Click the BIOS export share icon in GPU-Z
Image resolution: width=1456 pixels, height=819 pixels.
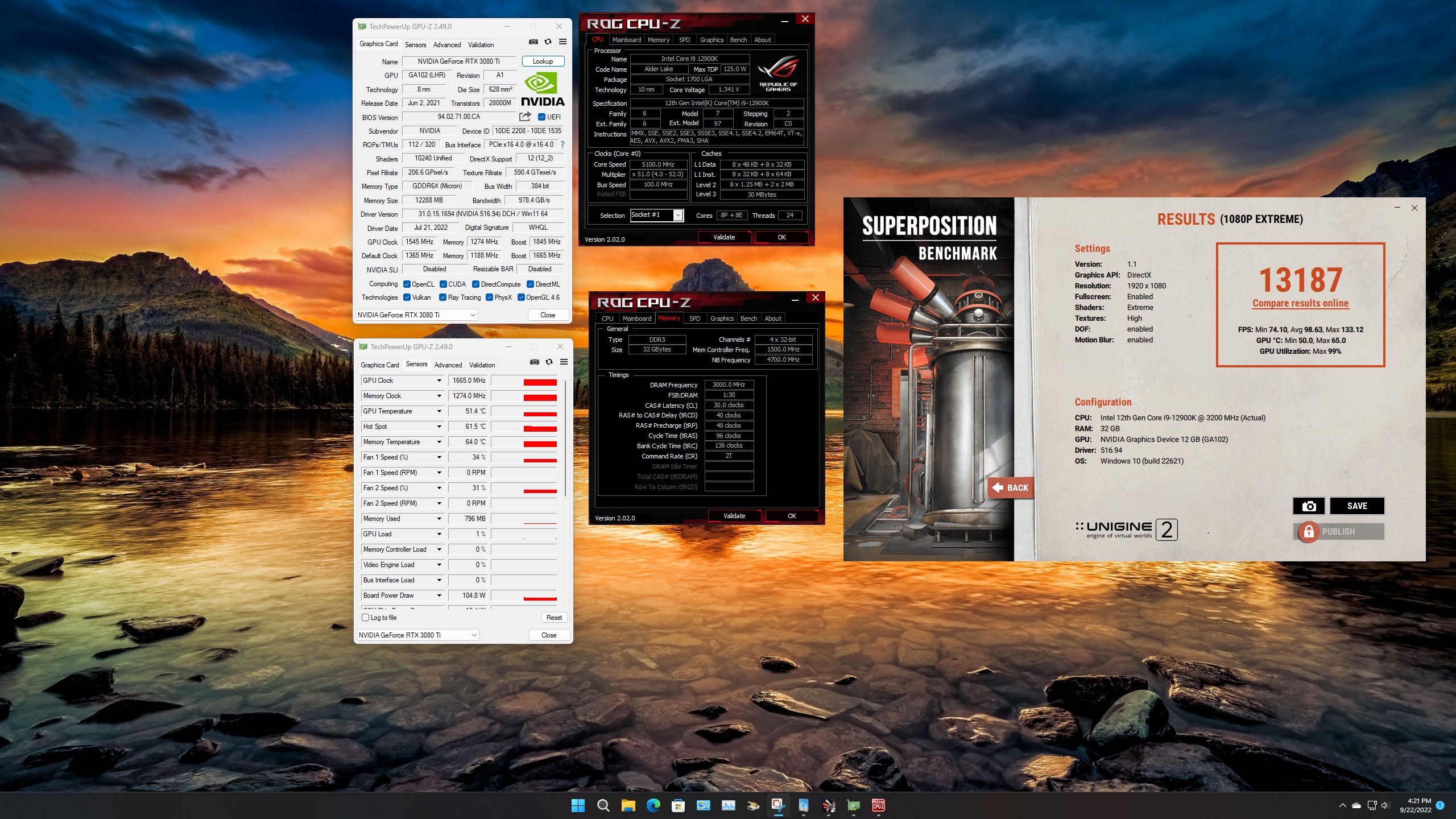pos(525,117)
